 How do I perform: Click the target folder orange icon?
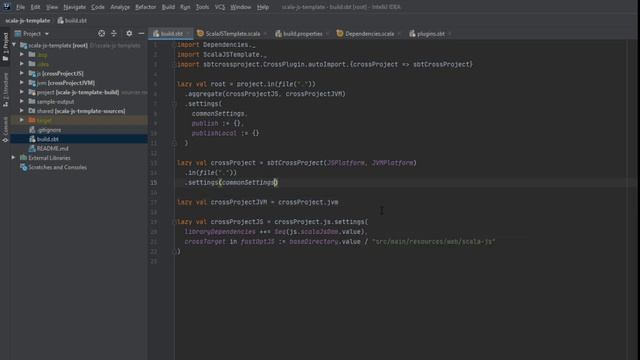pyautogui.click(x=32, y=120)
